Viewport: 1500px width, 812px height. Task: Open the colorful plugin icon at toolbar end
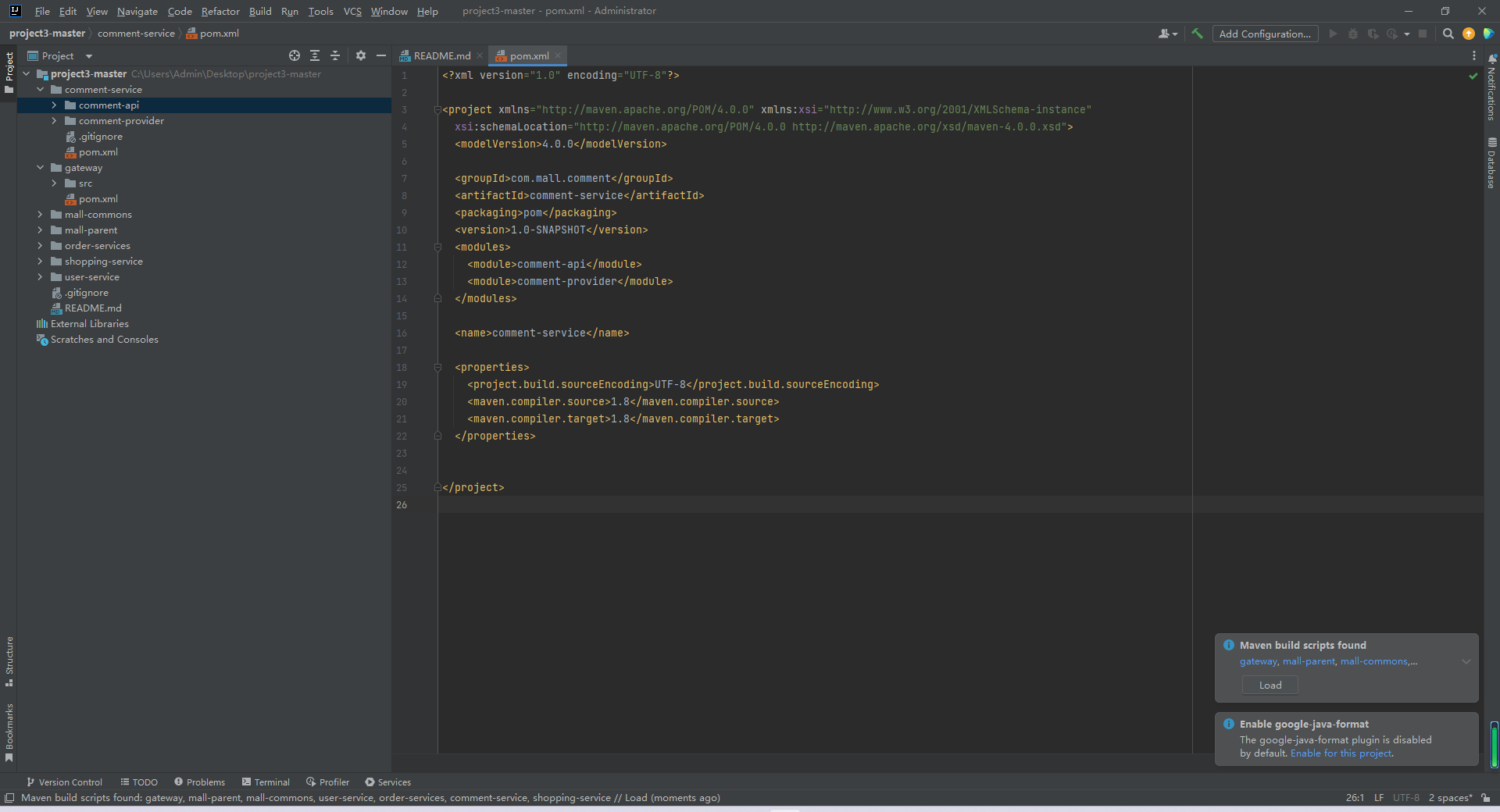[x=1488, y=34]
